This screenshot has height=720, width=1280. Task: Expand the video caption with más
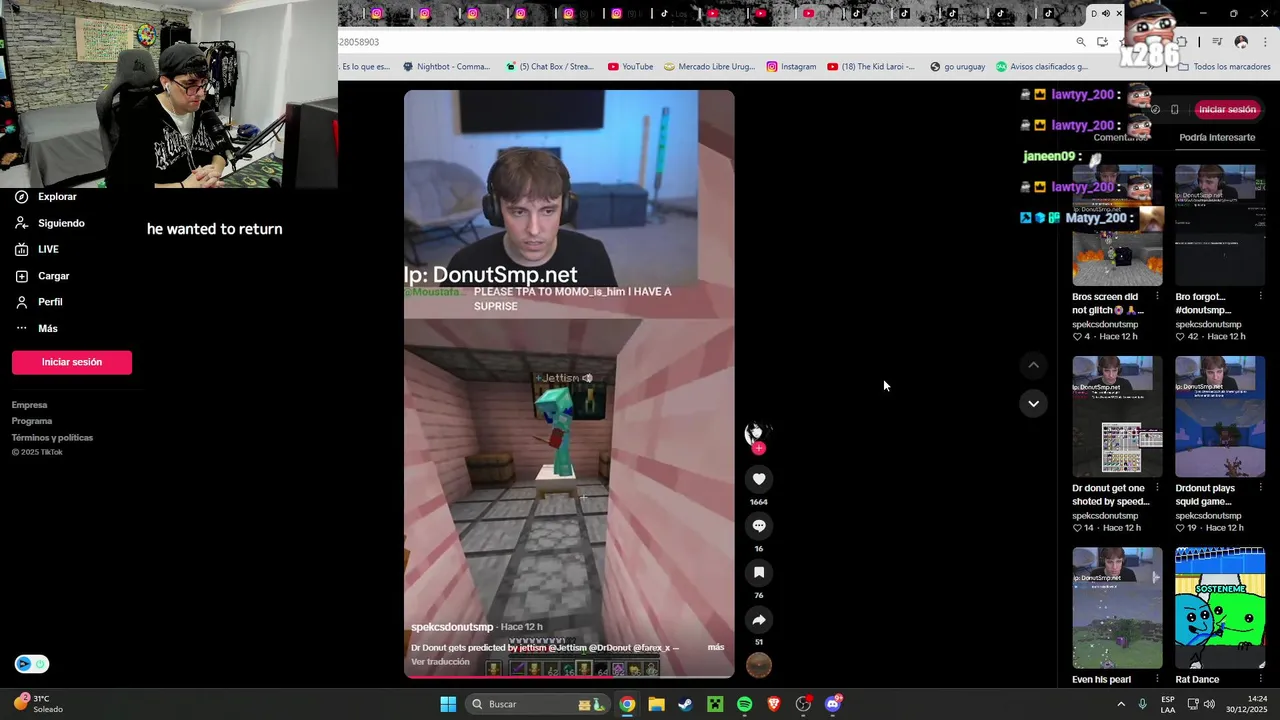[716, 647]
